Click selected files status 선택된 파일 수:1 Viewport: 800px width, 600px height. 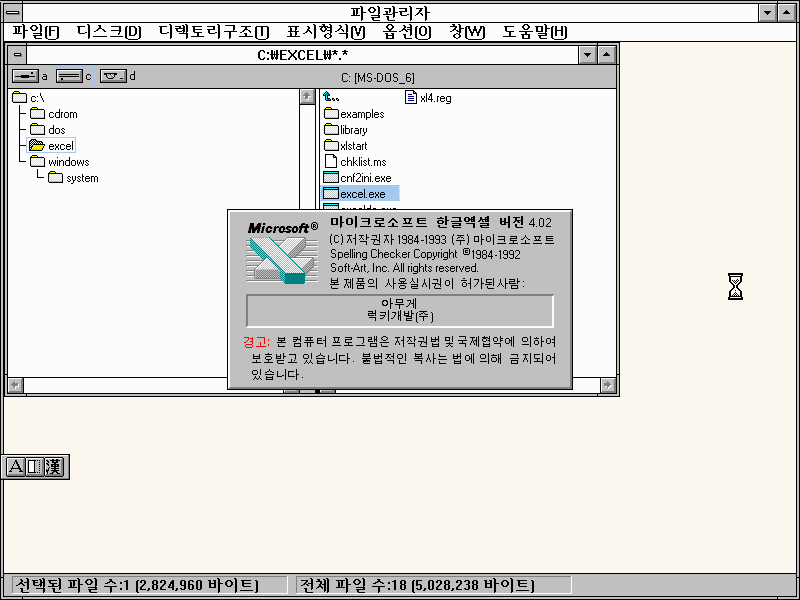[149, 585]
